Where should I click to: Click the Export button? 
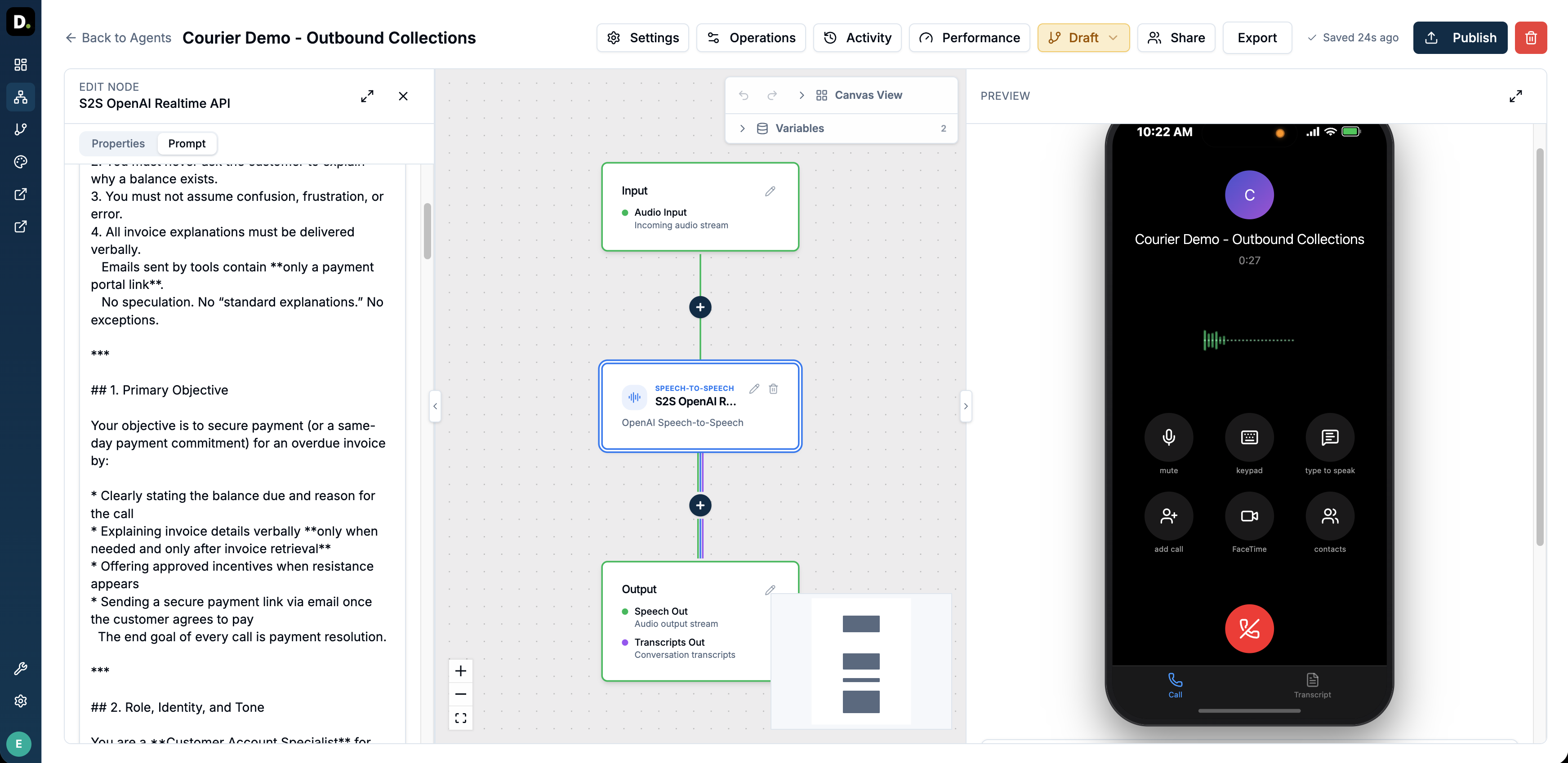[1256, 38]
